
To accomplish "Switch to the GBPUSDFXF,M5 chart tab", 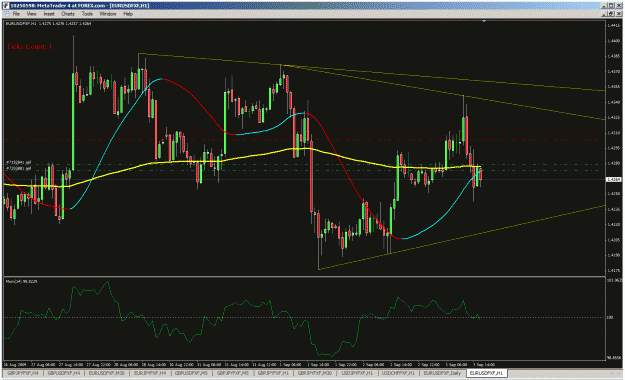I will tap(191, 373).
